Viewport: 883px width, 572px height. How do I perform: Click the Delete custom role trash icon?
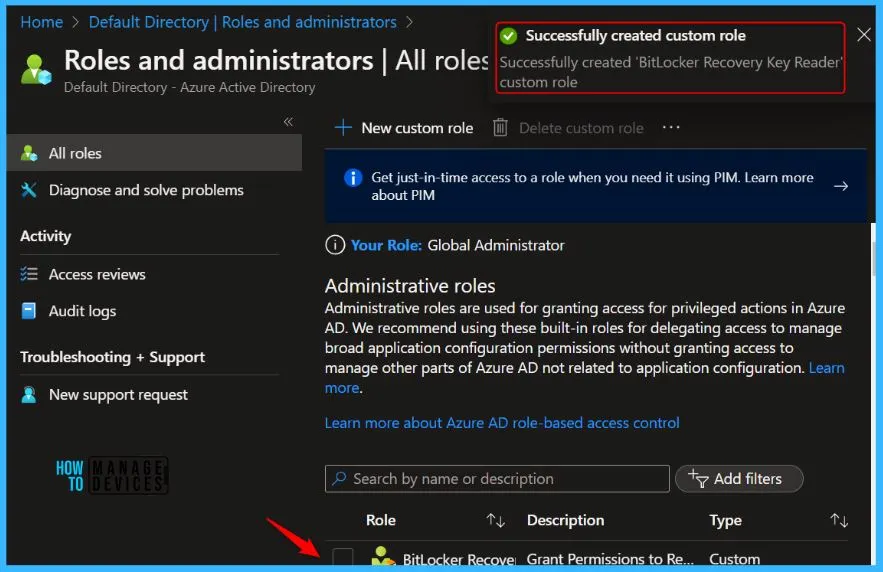(500, 127)
